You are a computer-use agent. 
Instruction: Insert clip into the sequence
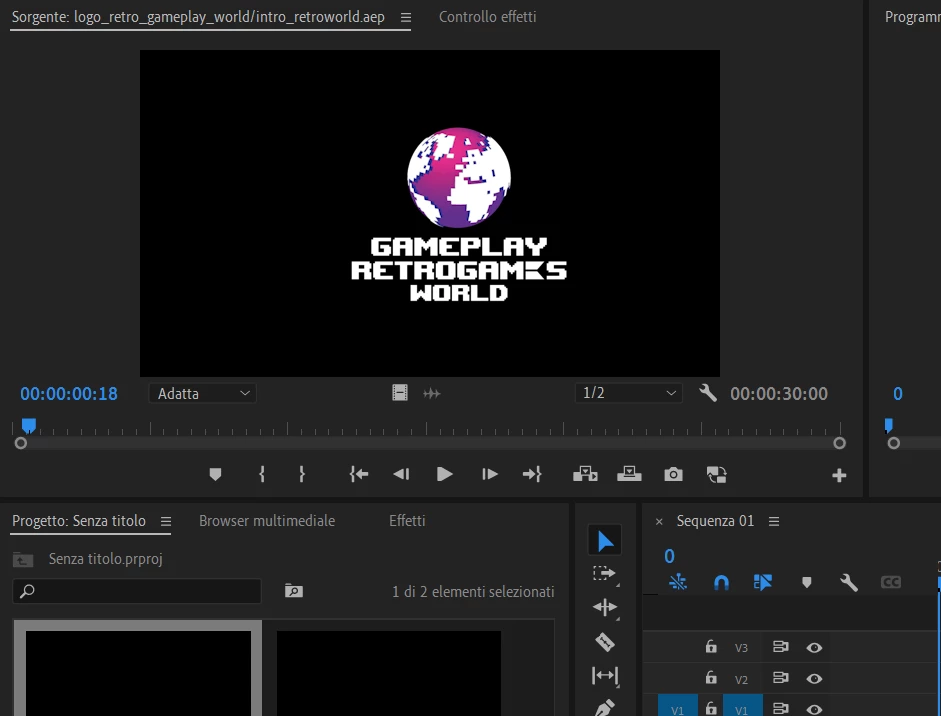click(585, 475)
